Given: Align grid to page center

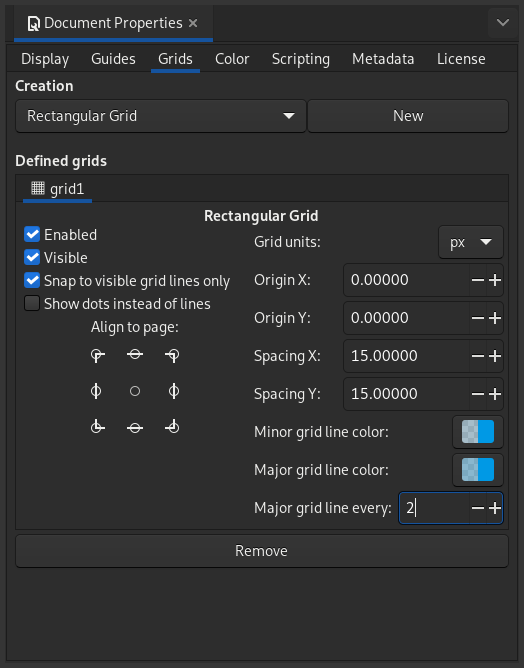Looking at the screenshot, I should [x=135, y=391].
